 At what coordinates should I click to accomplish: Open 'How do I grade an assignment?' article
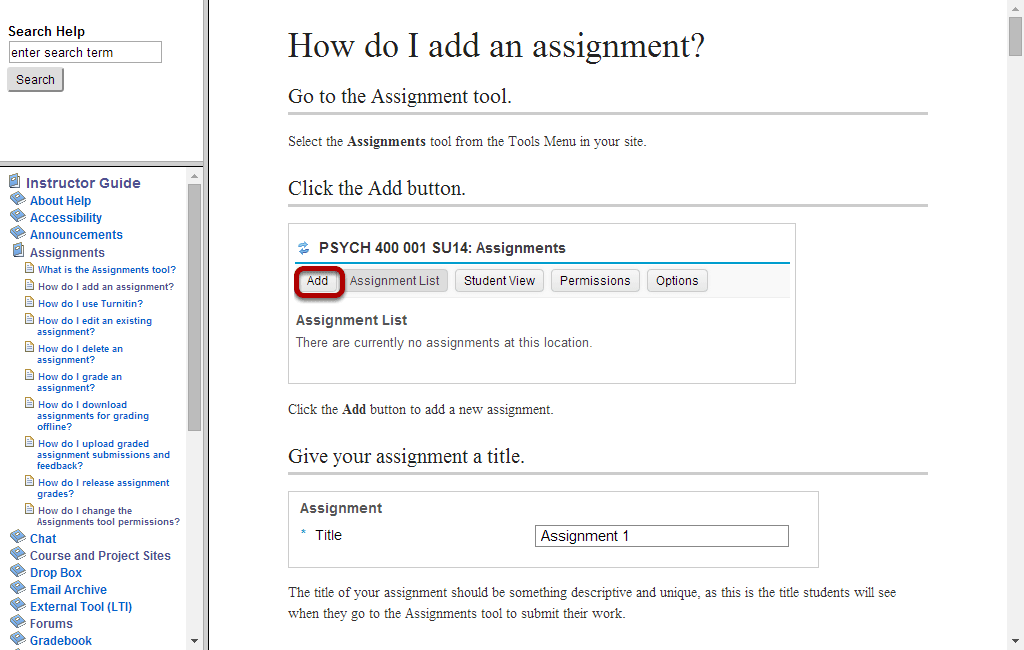80,382
